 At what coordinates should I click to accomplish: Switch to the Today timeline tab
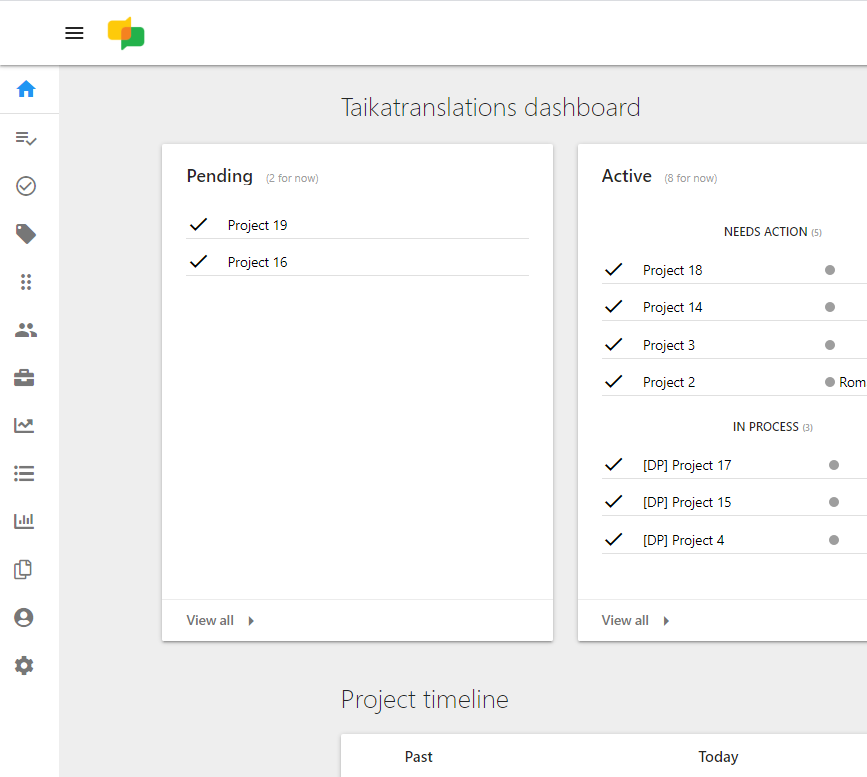coord(718,757)
